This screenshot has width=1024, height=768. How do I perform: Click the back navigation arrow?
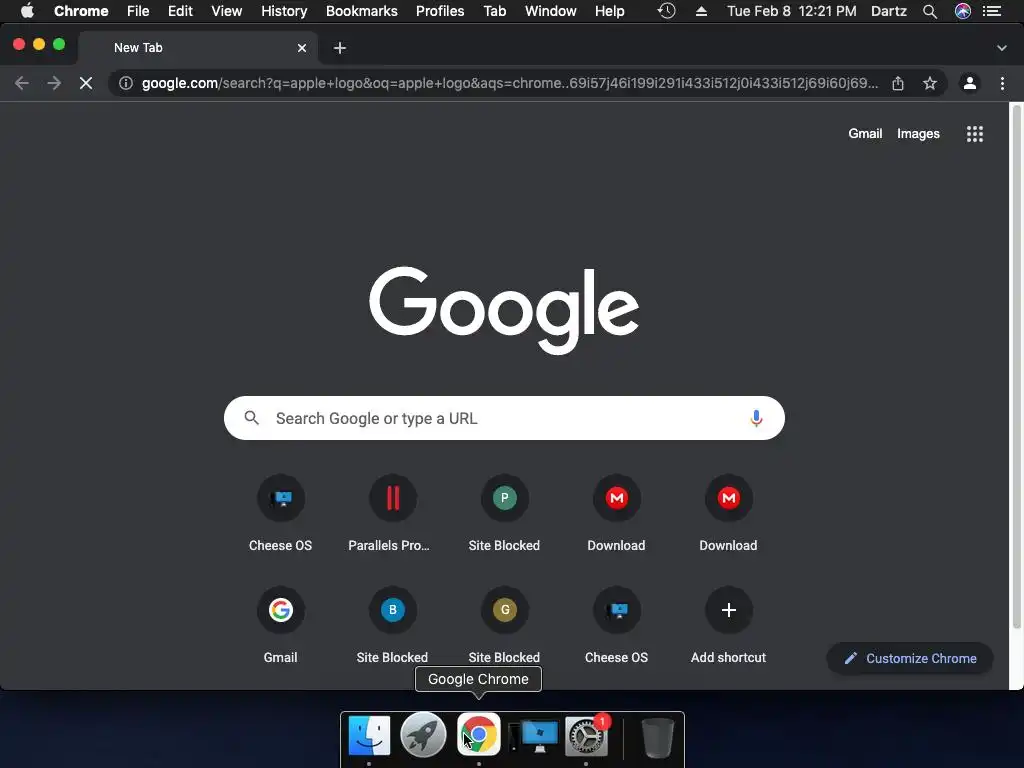coord(22,83)
